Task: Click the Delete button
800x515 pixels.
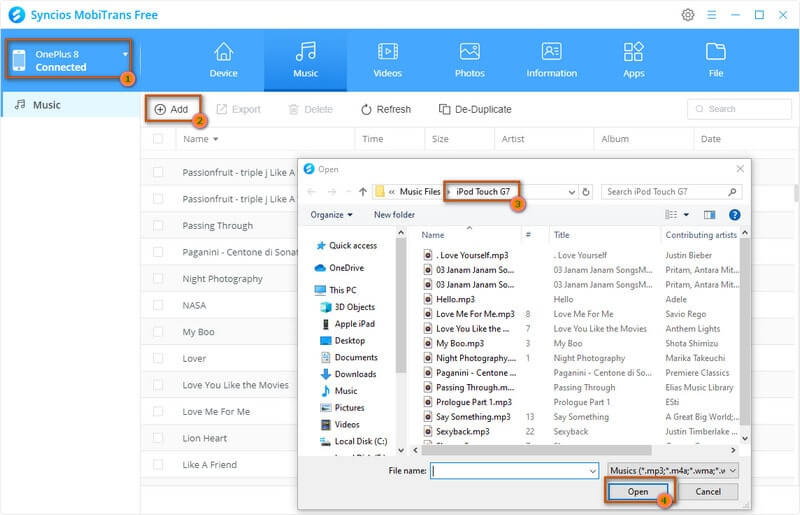Action: pyautogui.click(x=310, y=109)
